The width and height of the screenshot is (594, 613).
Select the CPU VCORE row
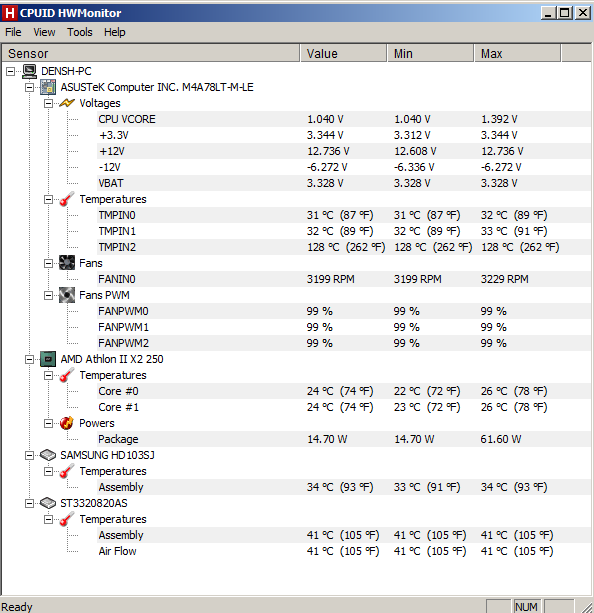344,119
